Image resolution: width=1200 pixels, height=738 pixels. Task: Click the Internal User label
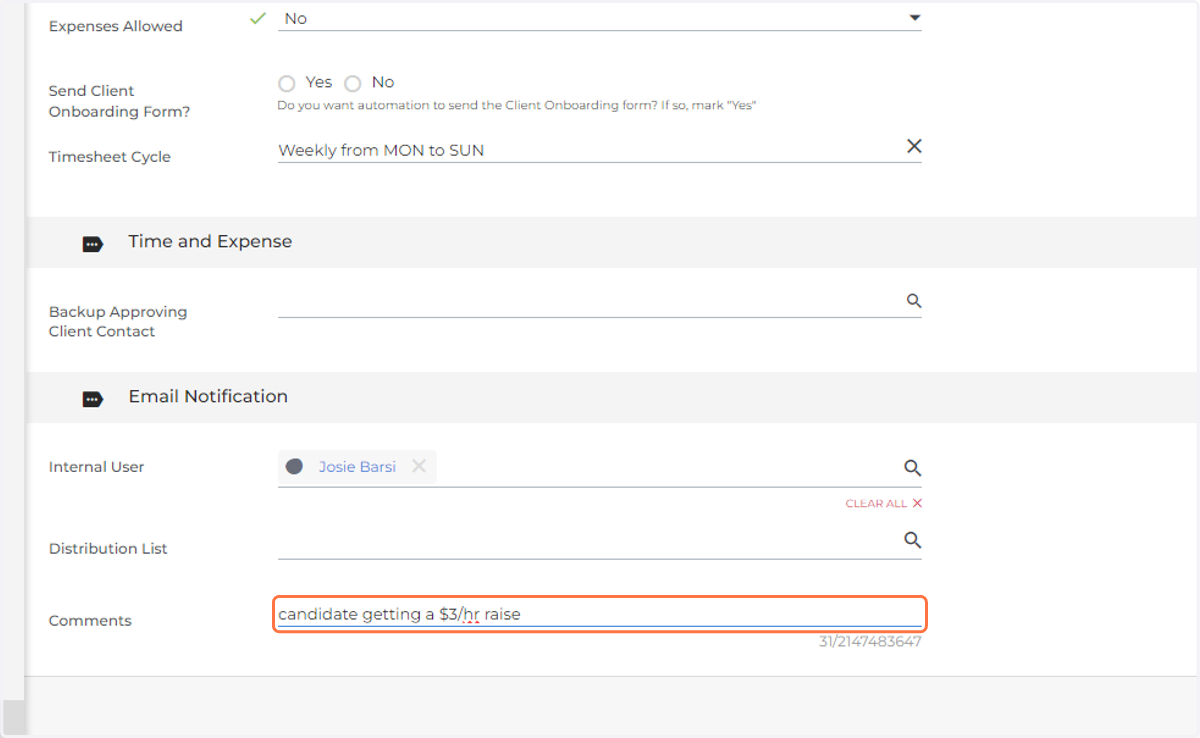[x=97, y=467]
